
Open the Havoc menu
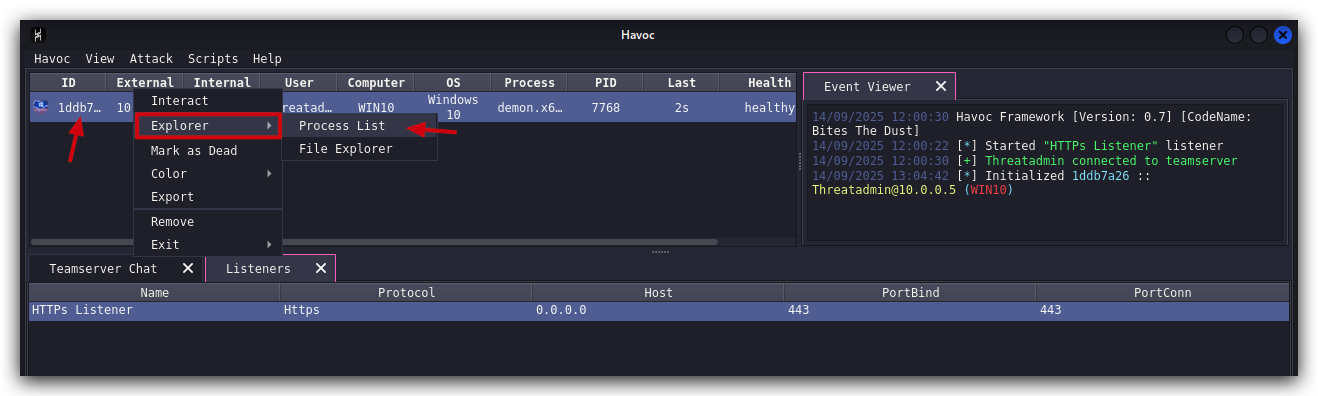(x=52, y=59)
